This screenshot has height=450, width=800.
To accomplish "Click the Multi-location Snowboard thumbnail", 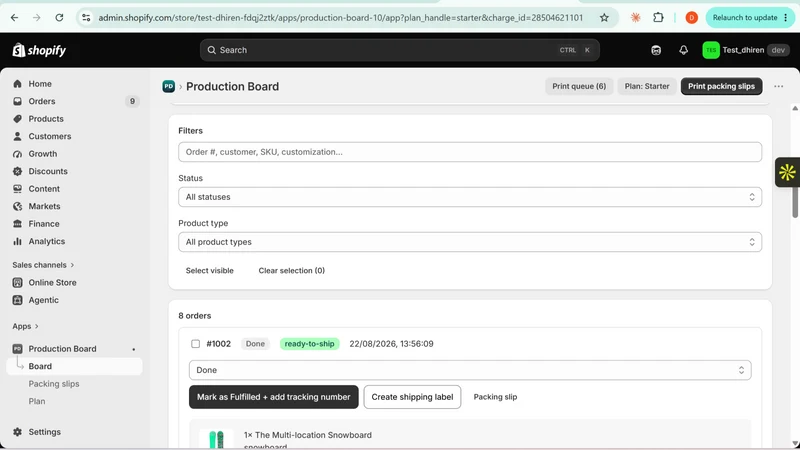I will 216,438.
